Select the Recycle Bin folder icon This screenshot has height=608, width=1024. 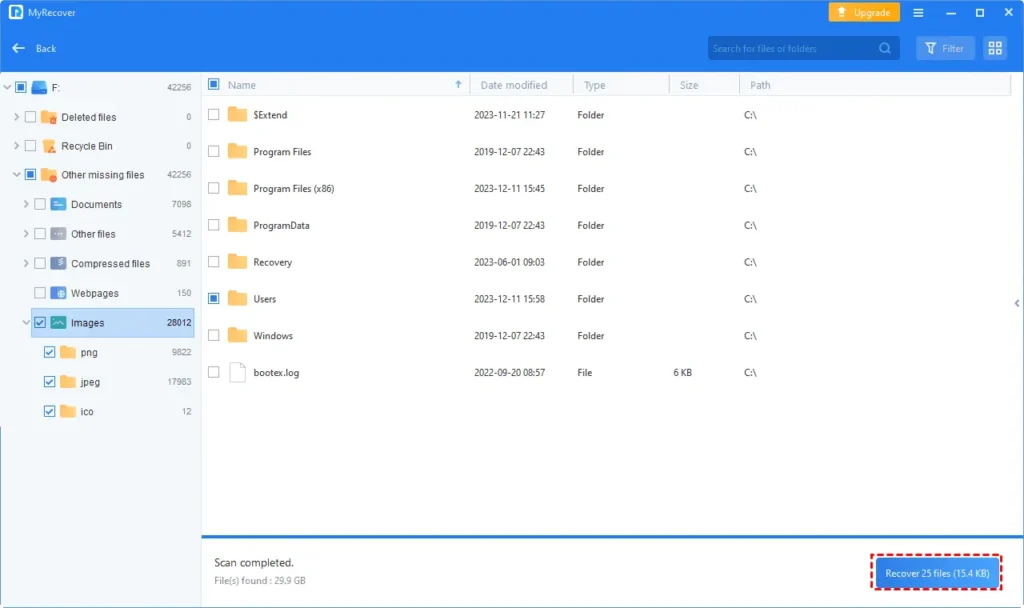(x=49, y=146)
